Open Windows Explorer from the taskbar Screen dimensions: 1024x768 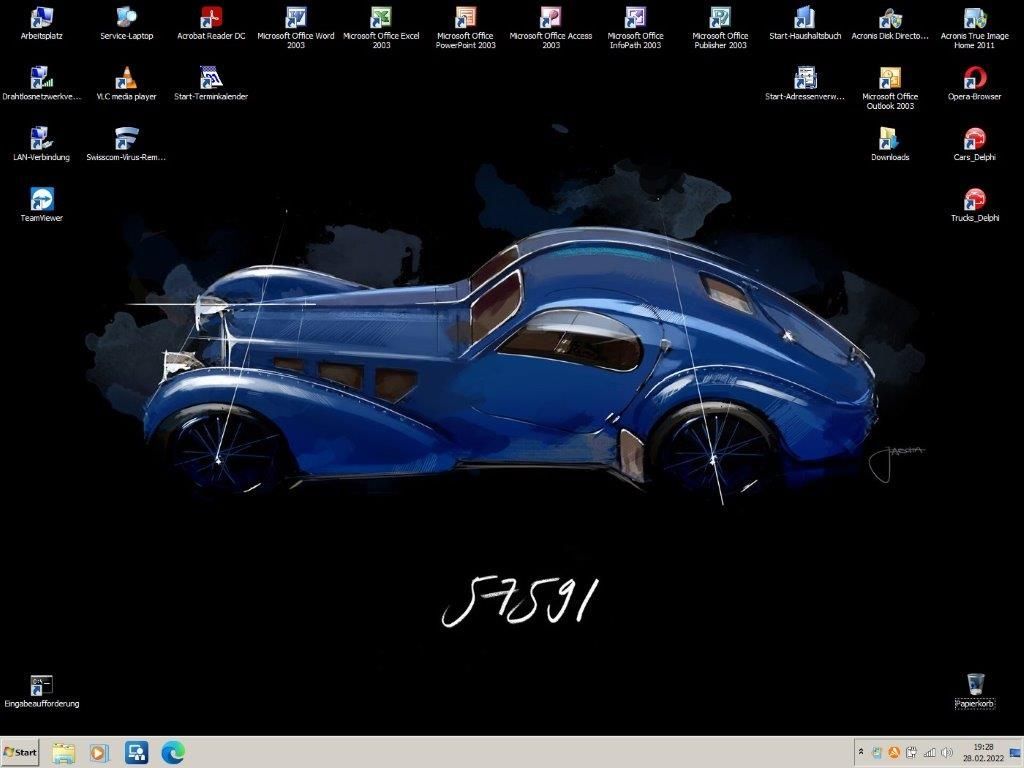point(64,752)
